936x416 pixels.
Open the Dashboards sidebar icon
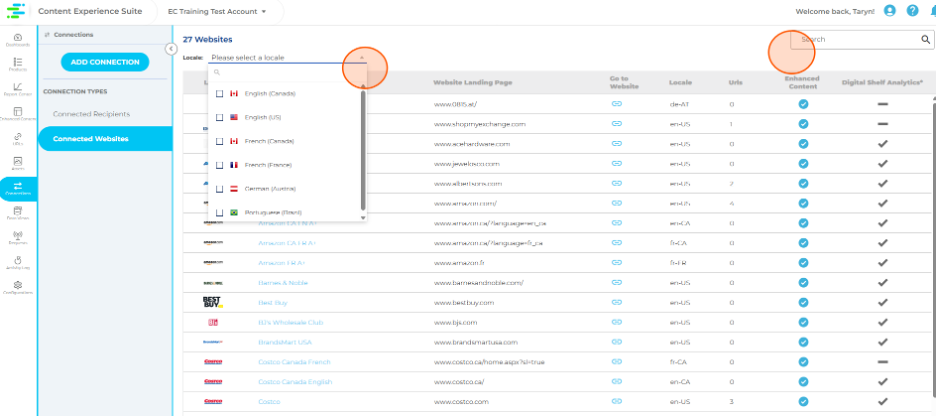point(18,40)
